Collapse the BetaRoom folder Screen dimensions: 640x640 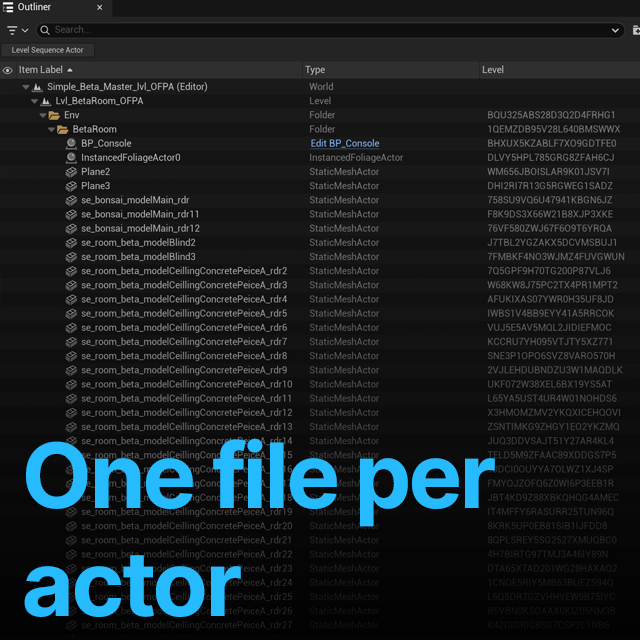point(51,130)
